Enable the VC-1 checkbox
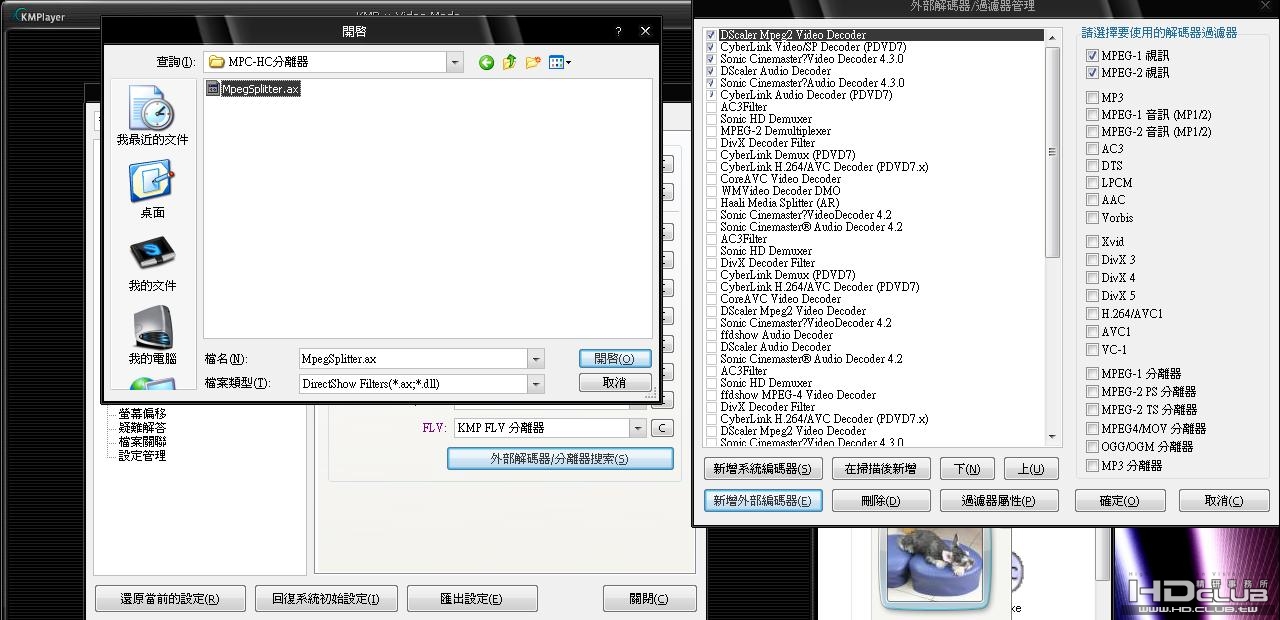Screen dimensions: 1280x620 1093,350
